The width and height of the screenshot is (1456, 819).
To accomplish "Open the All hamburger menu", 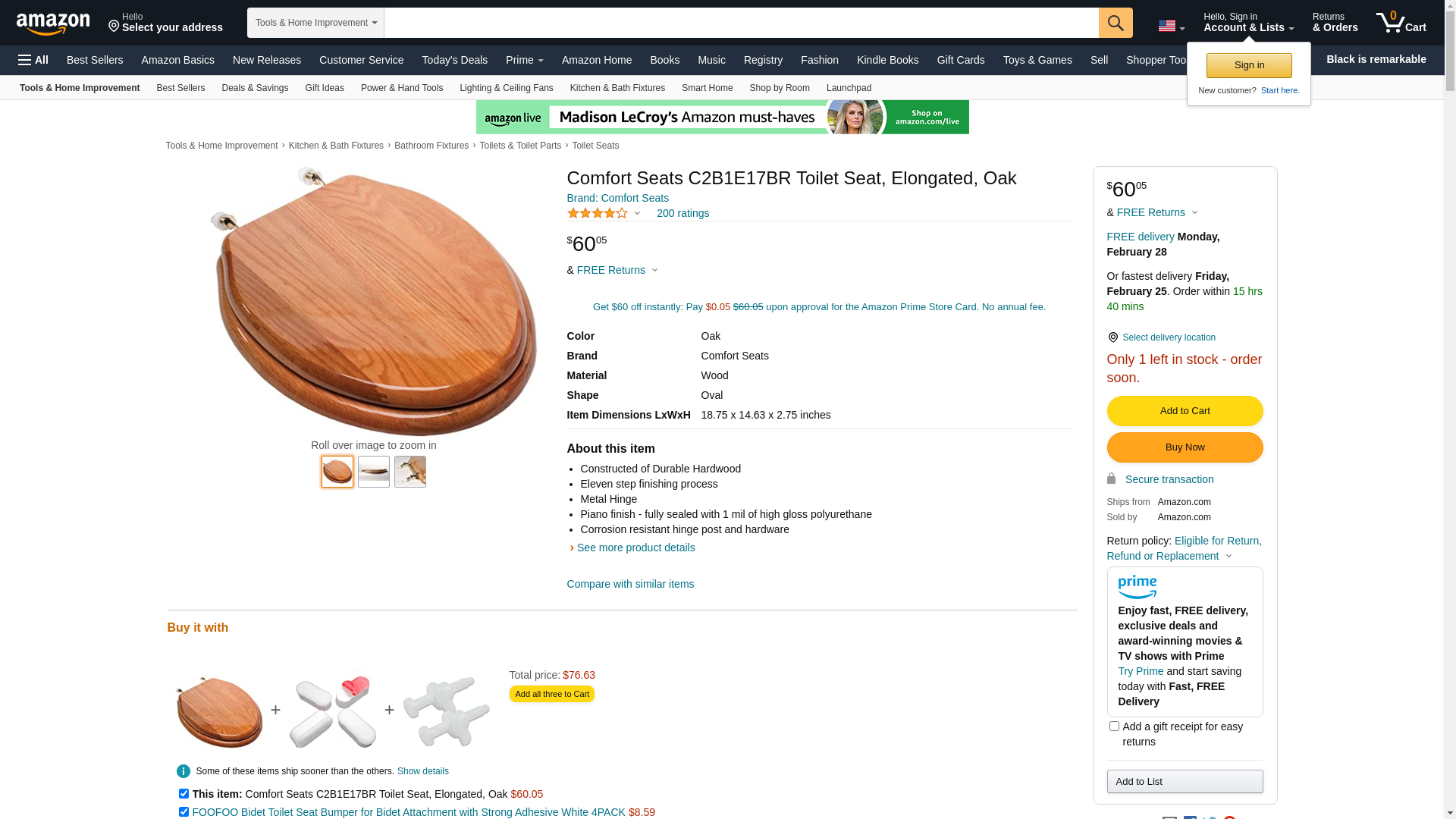I will pos(33,60).
